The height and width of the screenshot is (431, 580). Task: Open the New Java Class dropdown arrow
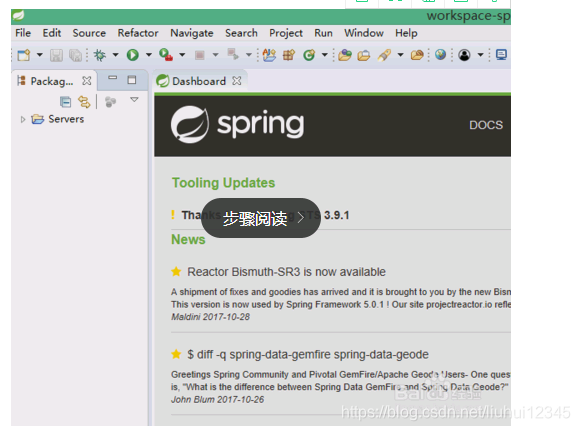pyautogui.click(x=324, y=55)
